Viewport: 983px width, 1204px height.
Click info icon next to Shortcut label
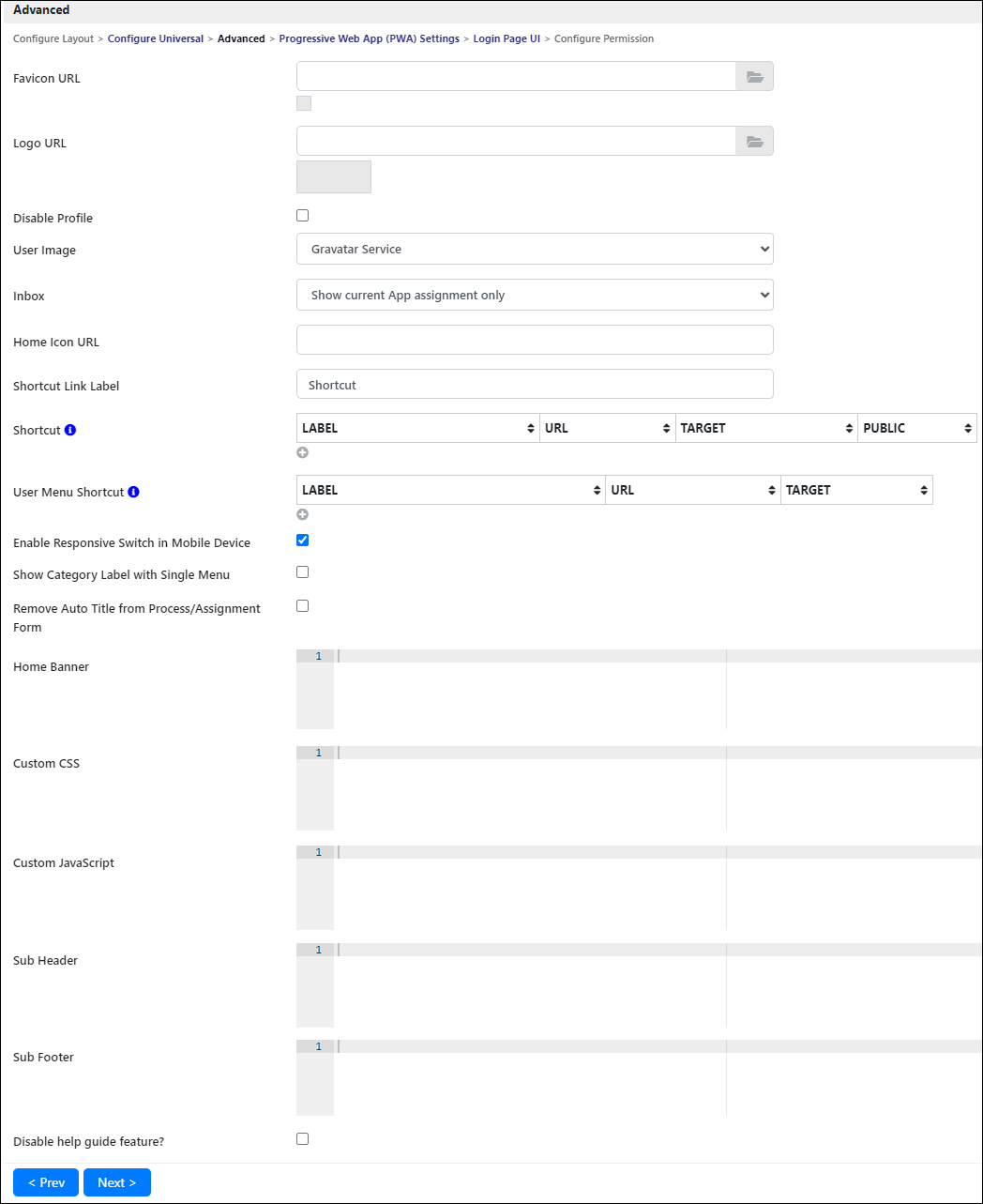click(x=70, y=430)
